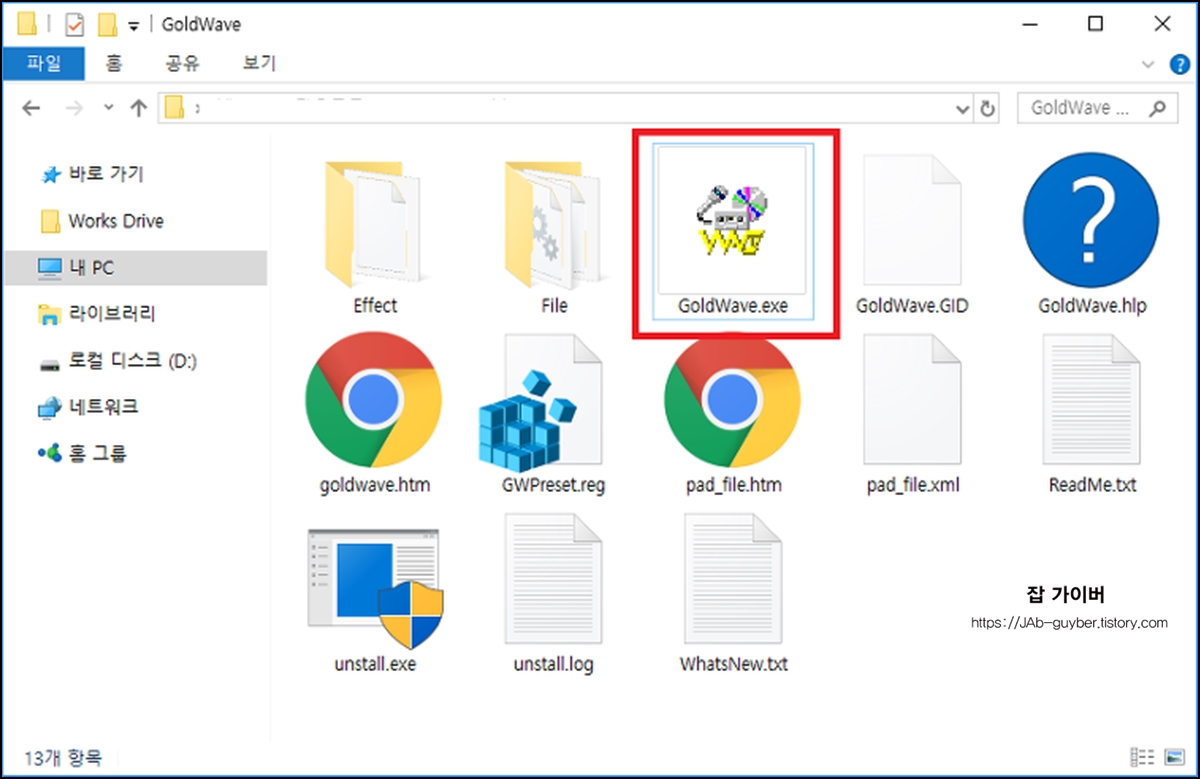Select 로컬 디스크 (D:) in navigation pane
Viewport: 1200px width, 779px height.
coord(117,361)
